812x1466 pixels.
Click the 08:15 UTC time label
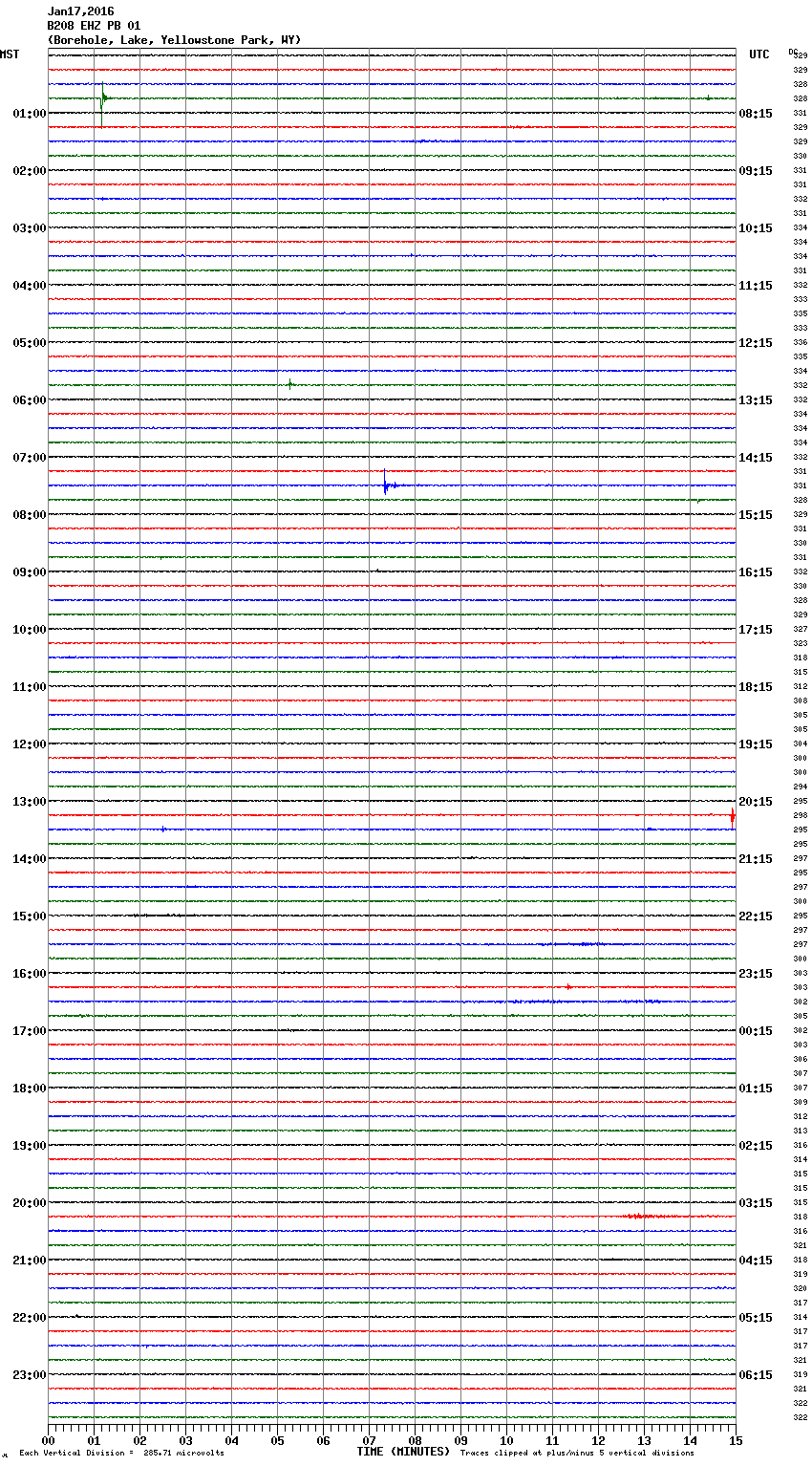[x=756, y=114]
